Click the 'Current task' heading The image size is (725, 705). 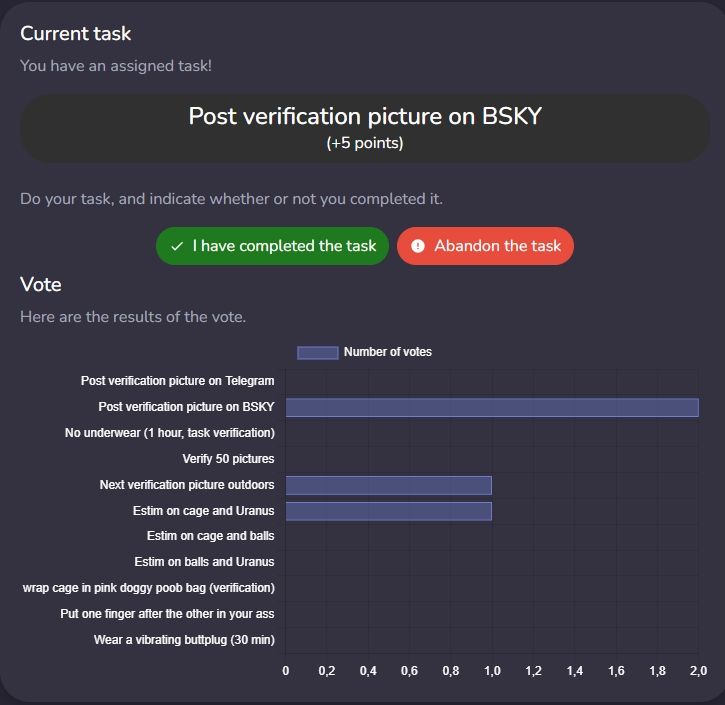[x=76, y=34]
